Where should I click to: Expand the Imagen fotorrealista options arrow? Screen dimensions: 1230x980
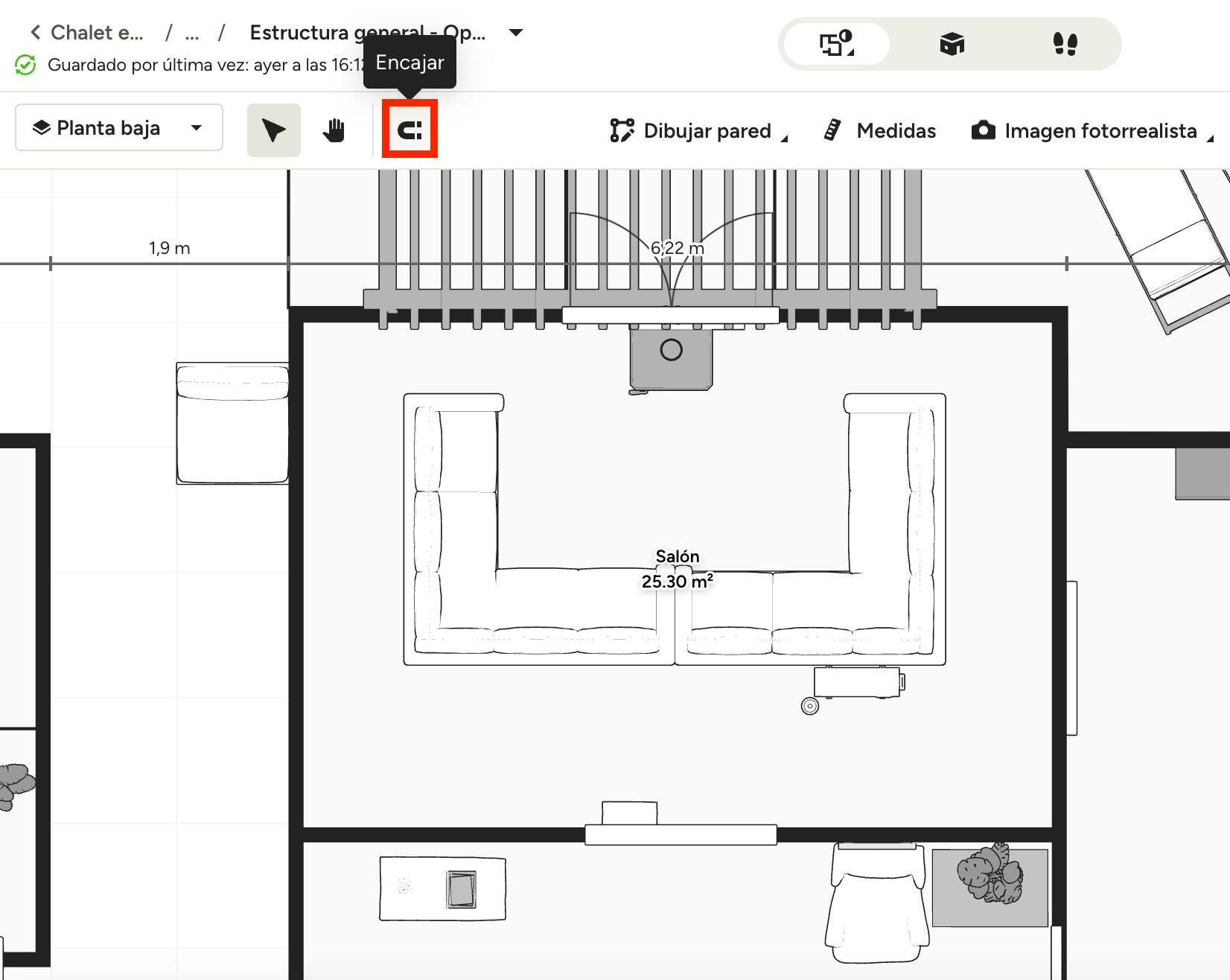1210,139
